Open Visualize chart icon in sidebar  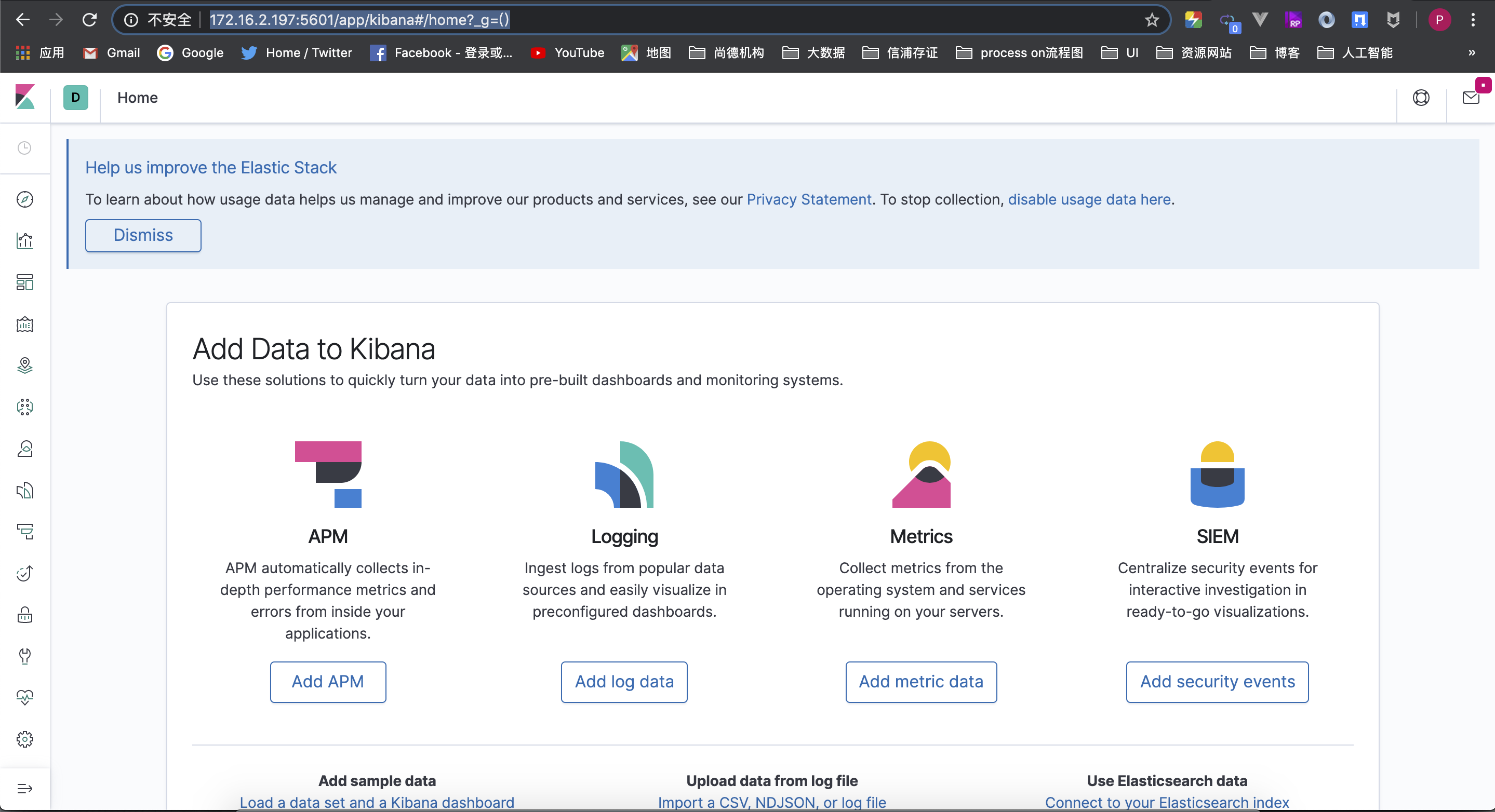point(24,241)
